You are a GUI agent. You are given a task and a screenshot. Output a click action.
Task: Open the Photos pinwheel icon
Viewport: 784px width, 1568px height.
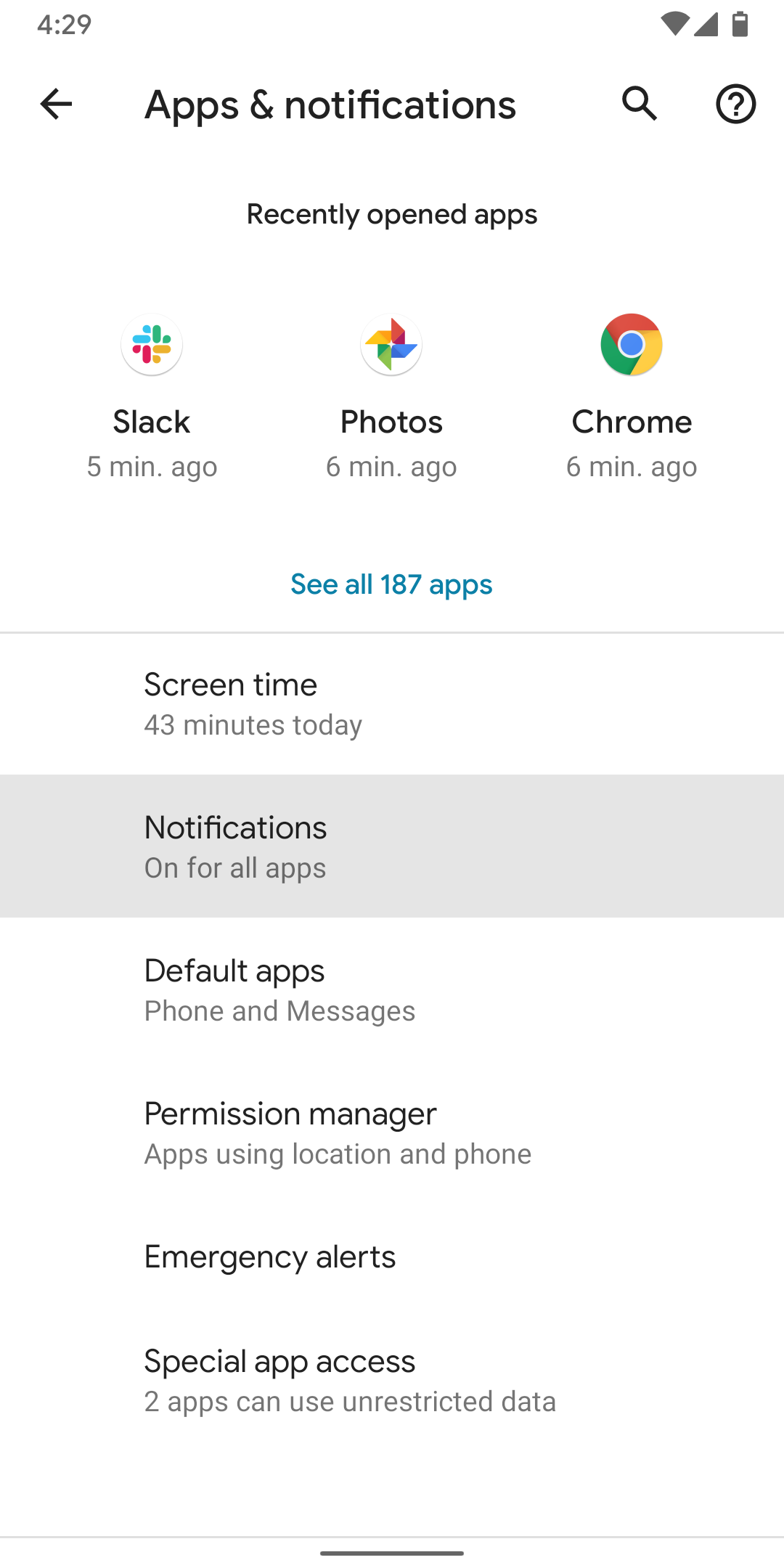[391, 345]
